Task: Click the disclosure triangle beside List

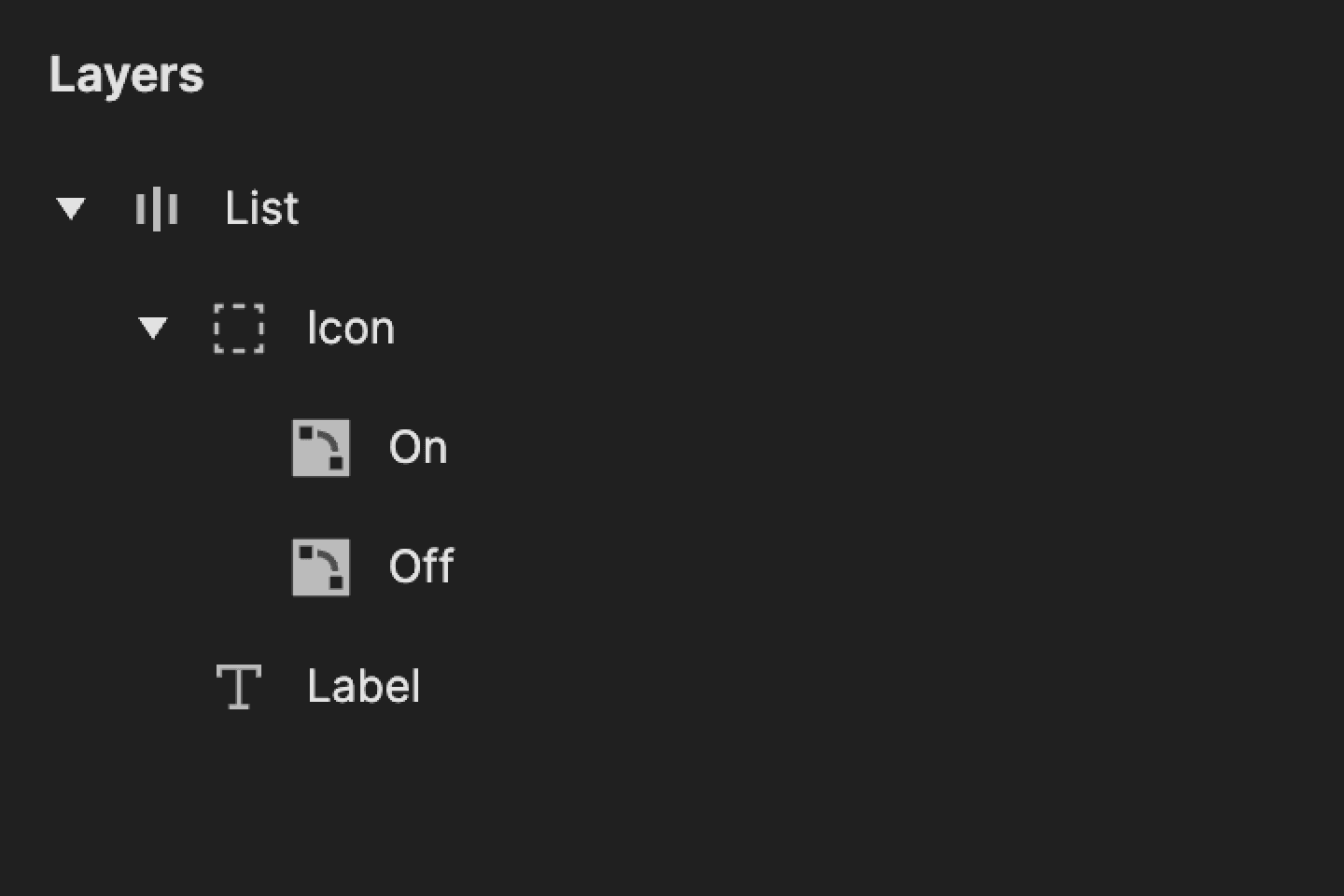Action: [x=72, y=209]
